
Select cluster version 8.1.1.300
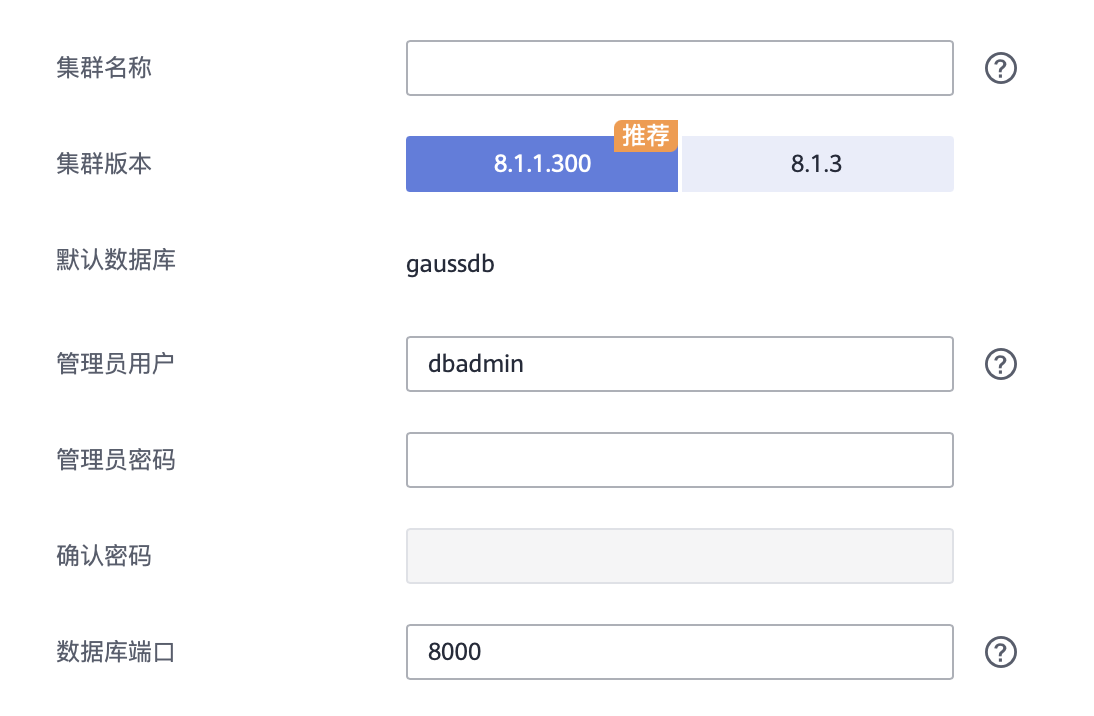click(x=542, y=164)
